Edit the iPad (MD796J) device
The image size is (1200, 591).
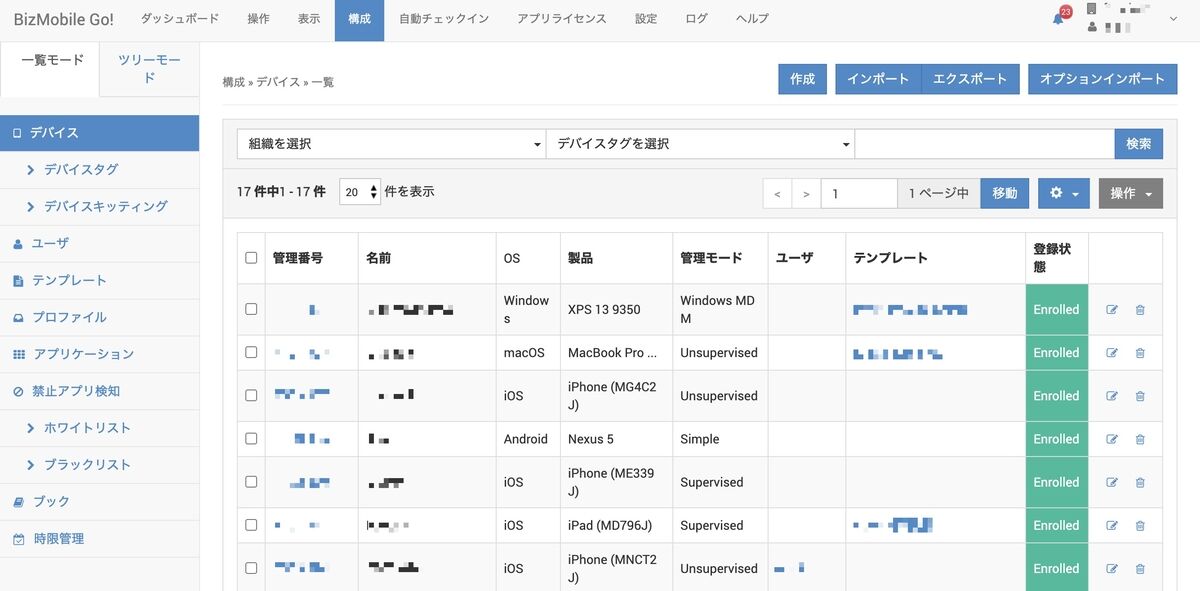[x=1112, y=525]
